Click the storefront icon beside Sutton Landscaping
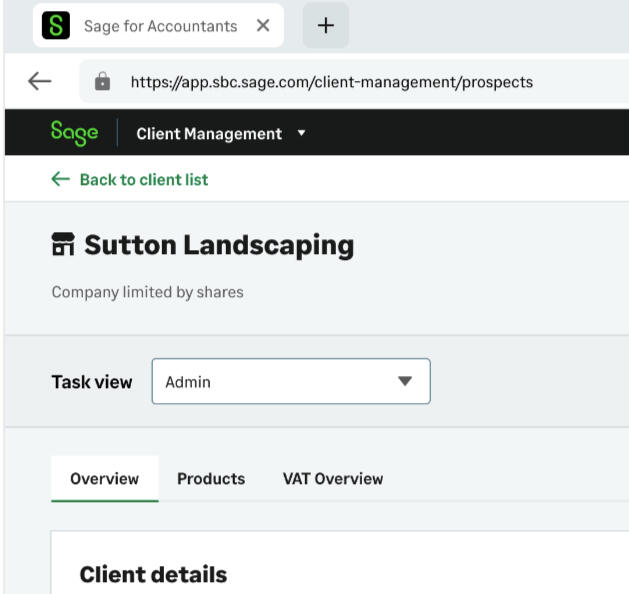Image resolution: width=629 pixels, height=594 pixels. (63, 245)
